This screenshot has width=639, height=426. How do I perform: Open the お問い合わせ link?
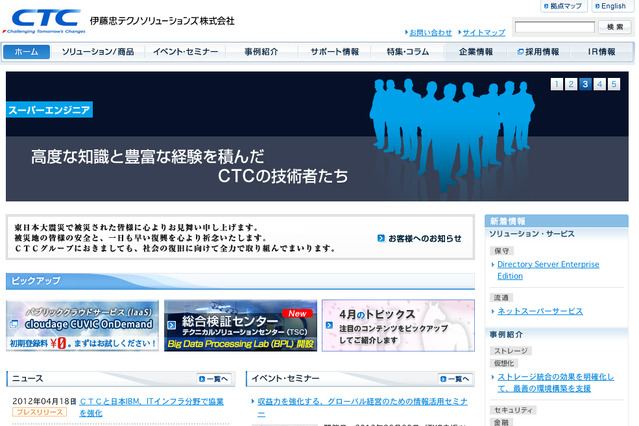430,32
